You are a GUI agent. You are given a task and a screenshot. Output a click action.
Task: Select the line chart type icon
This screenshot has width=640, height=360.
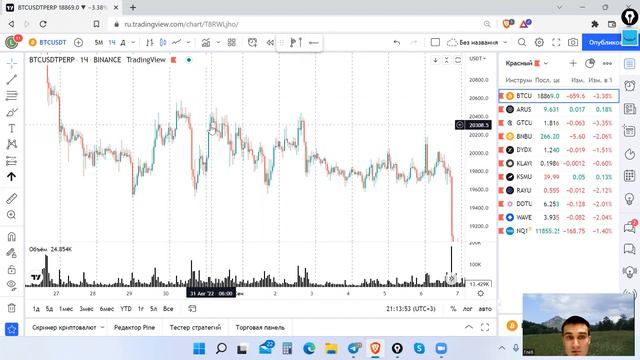pos(176,42)
